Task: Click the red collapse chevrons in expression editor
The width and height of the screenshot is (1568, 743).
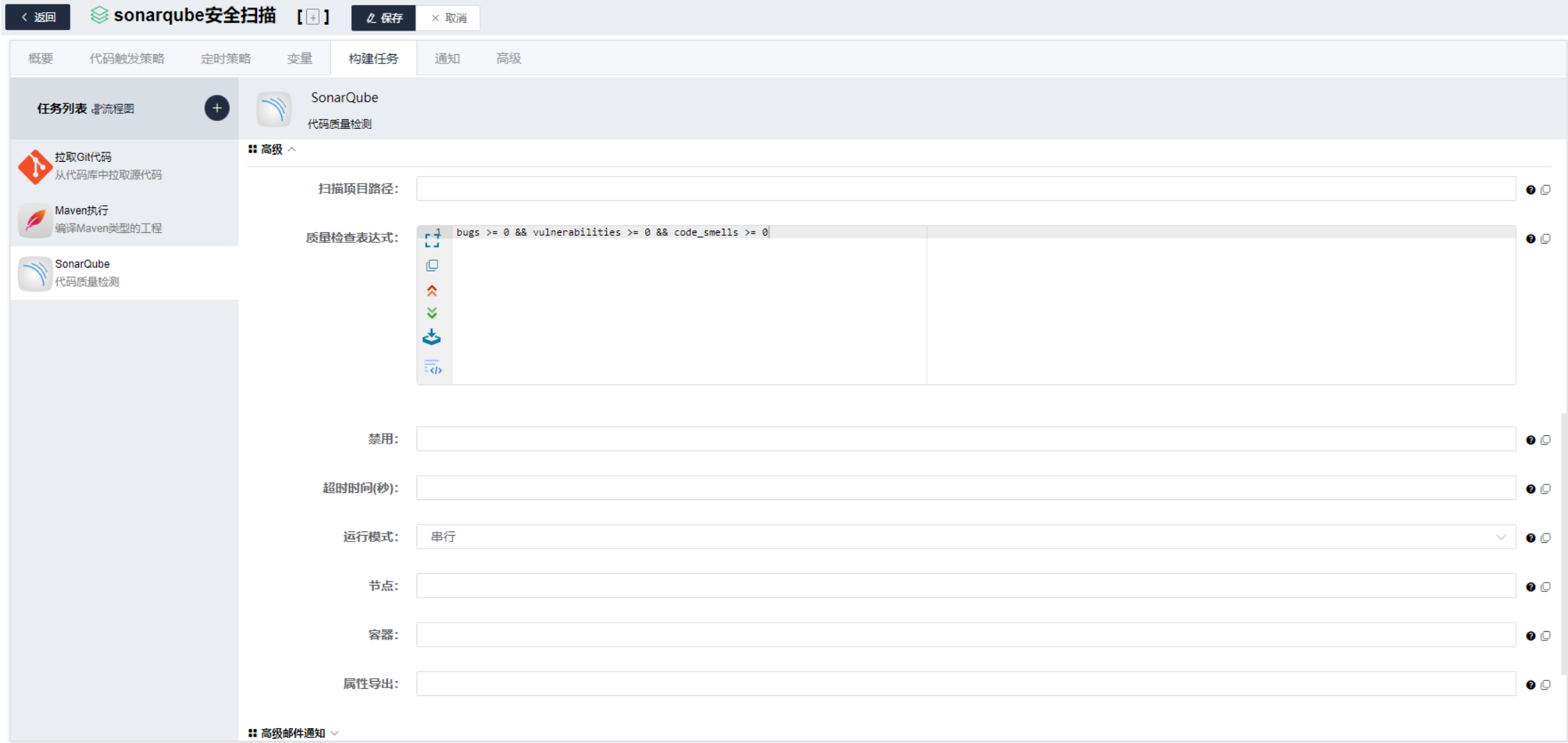Action: click(x=432, y=290)
